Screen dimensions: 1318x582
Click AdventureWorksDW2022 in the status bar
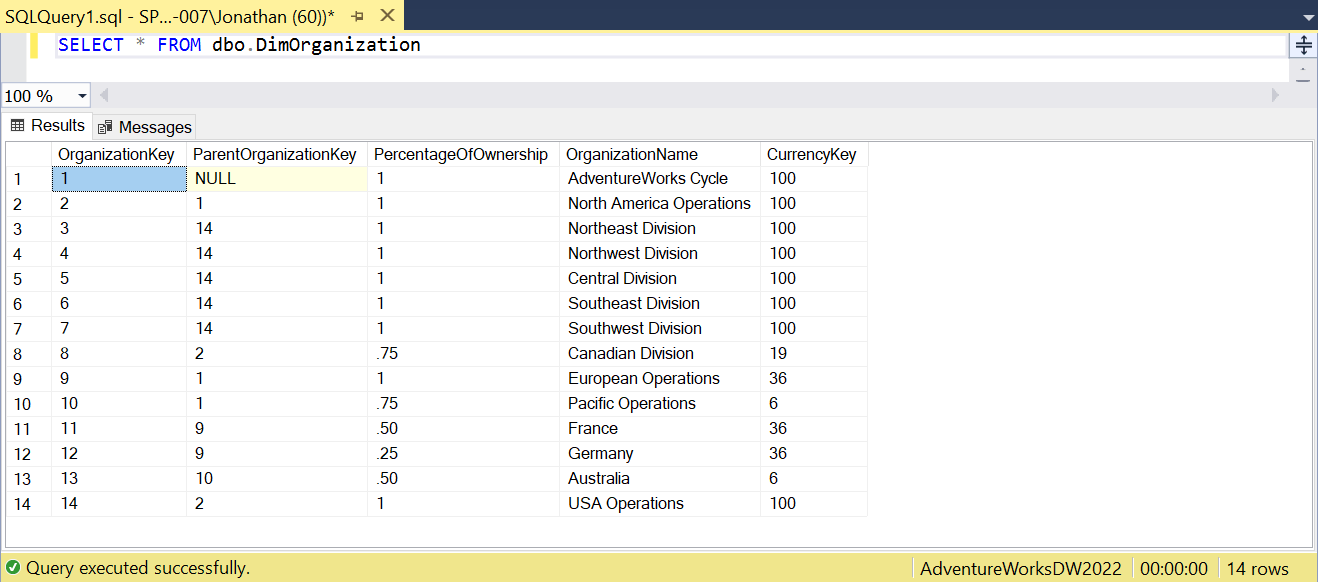point(1020,568)
